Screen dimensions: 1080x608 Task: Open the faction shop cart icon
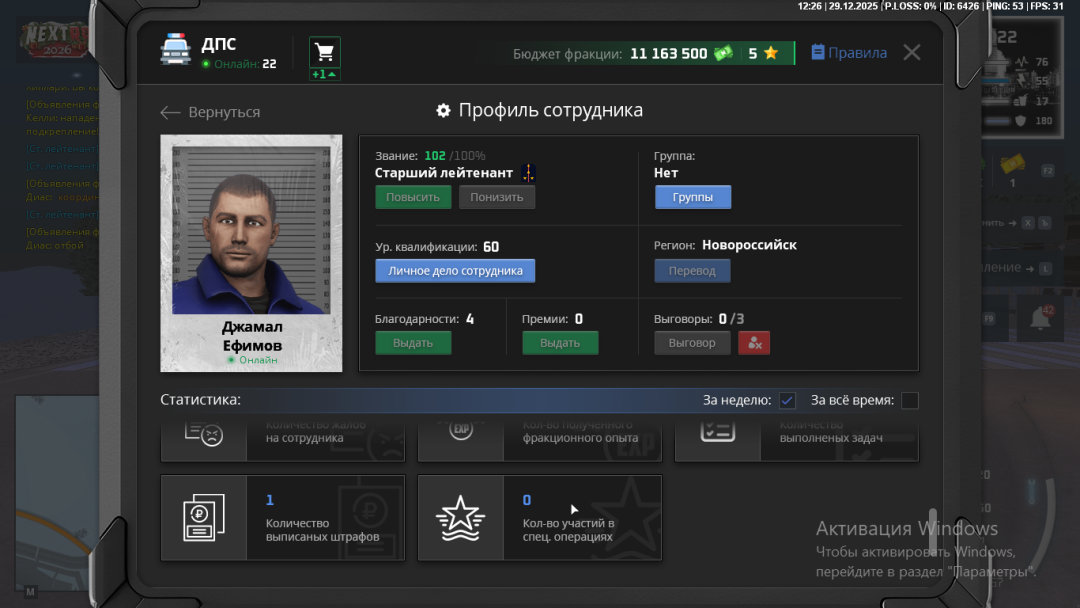(324, 52)
